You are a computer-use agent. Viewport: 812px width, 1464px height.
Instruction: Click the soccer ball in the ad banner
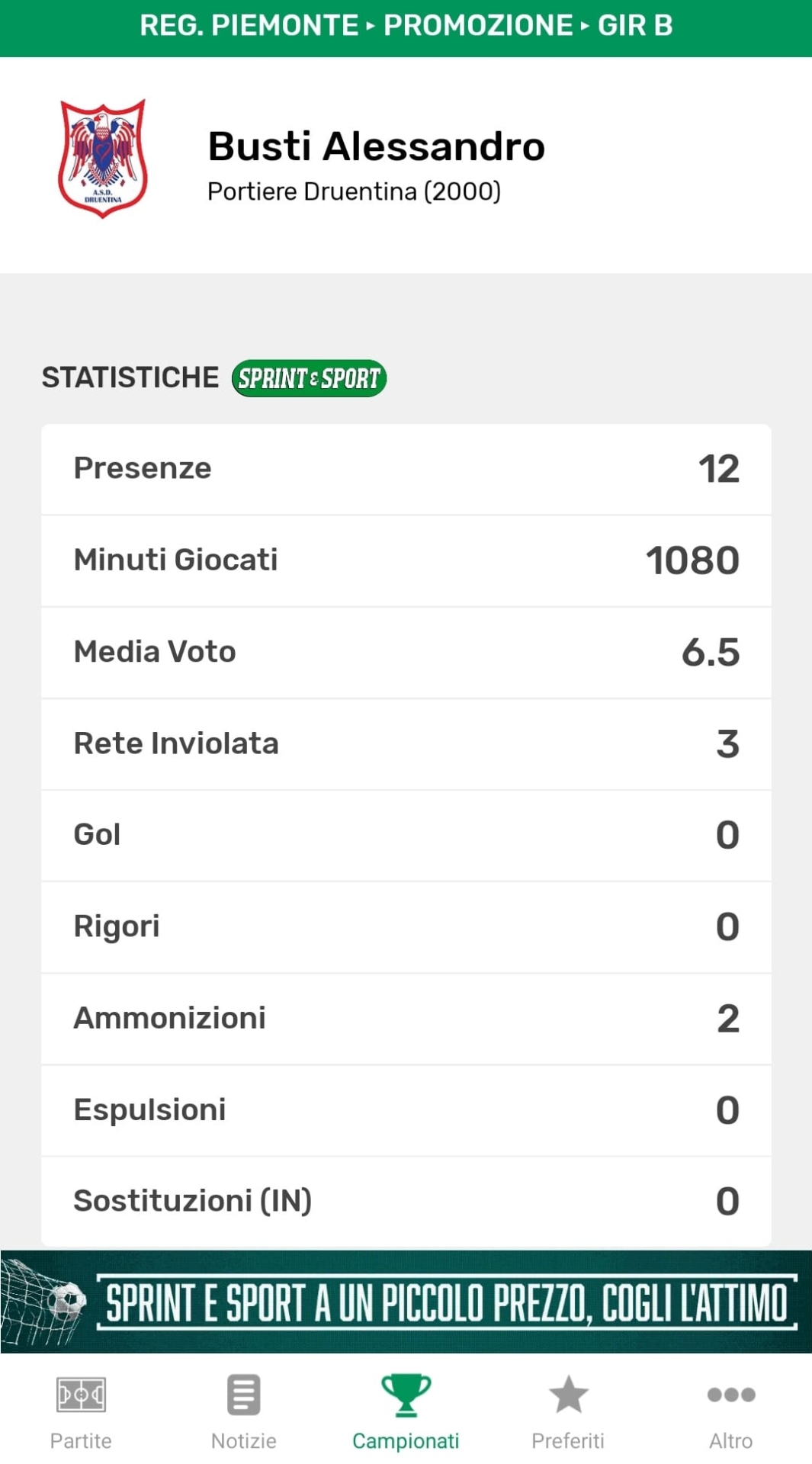pos(67,1300)
